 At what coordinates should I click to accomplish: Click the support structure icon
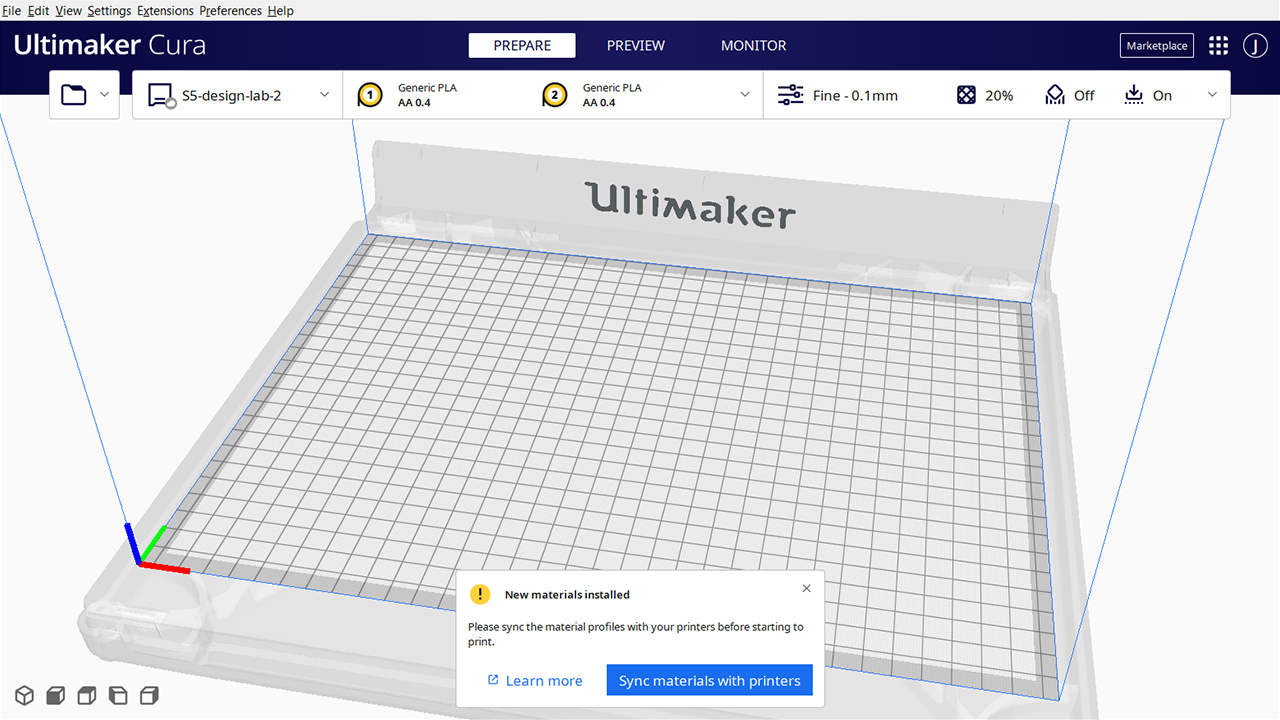1055,95
